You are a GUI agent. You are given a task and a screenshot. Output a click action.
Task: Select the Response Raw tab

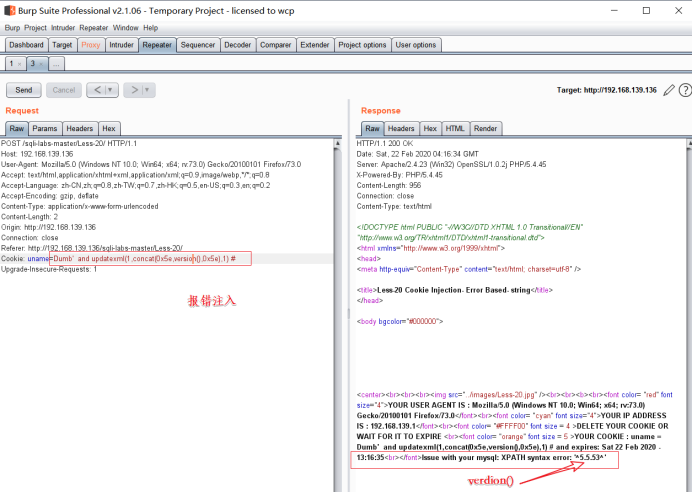tap(372, 128)
